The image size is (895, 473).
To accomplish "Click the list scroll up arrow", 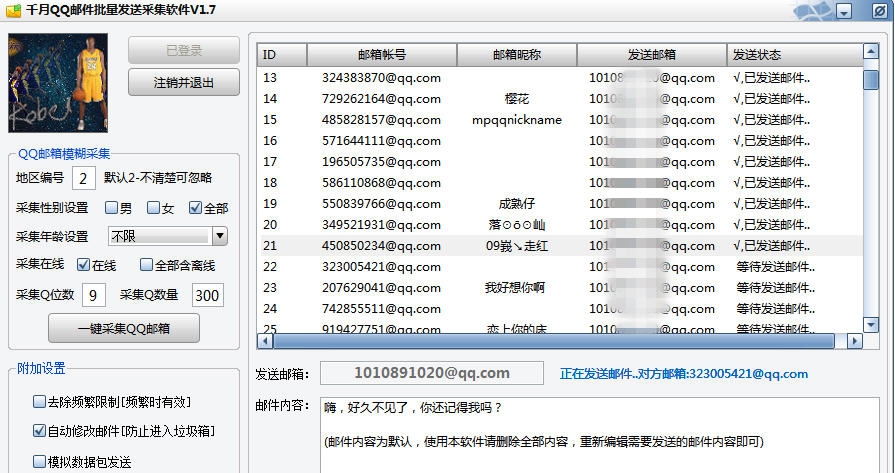I will tap(870, 51).
